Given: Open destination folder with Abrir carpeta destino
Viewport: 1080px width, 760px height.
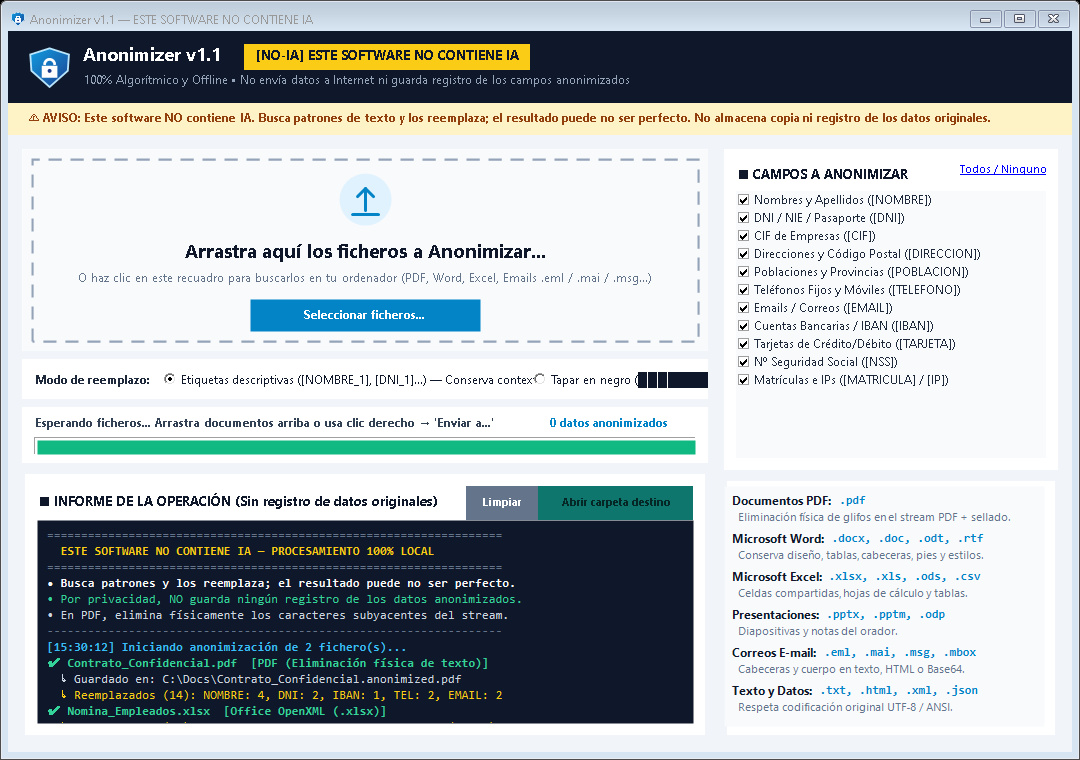Looking at the screenshot, I should click(x=615, y=502).
